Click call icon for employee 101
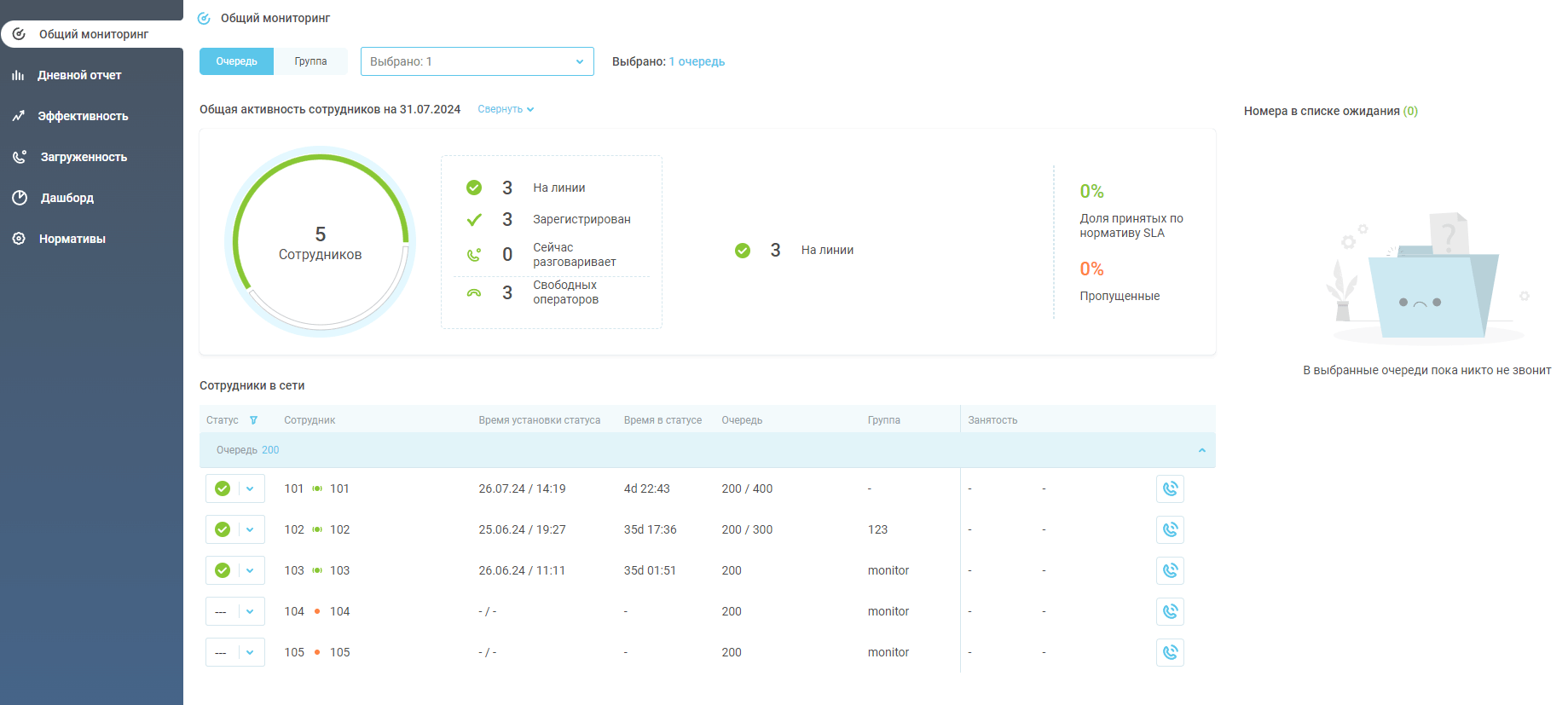The width and height of the screenshot is (1568, 705). [1170, 488]
